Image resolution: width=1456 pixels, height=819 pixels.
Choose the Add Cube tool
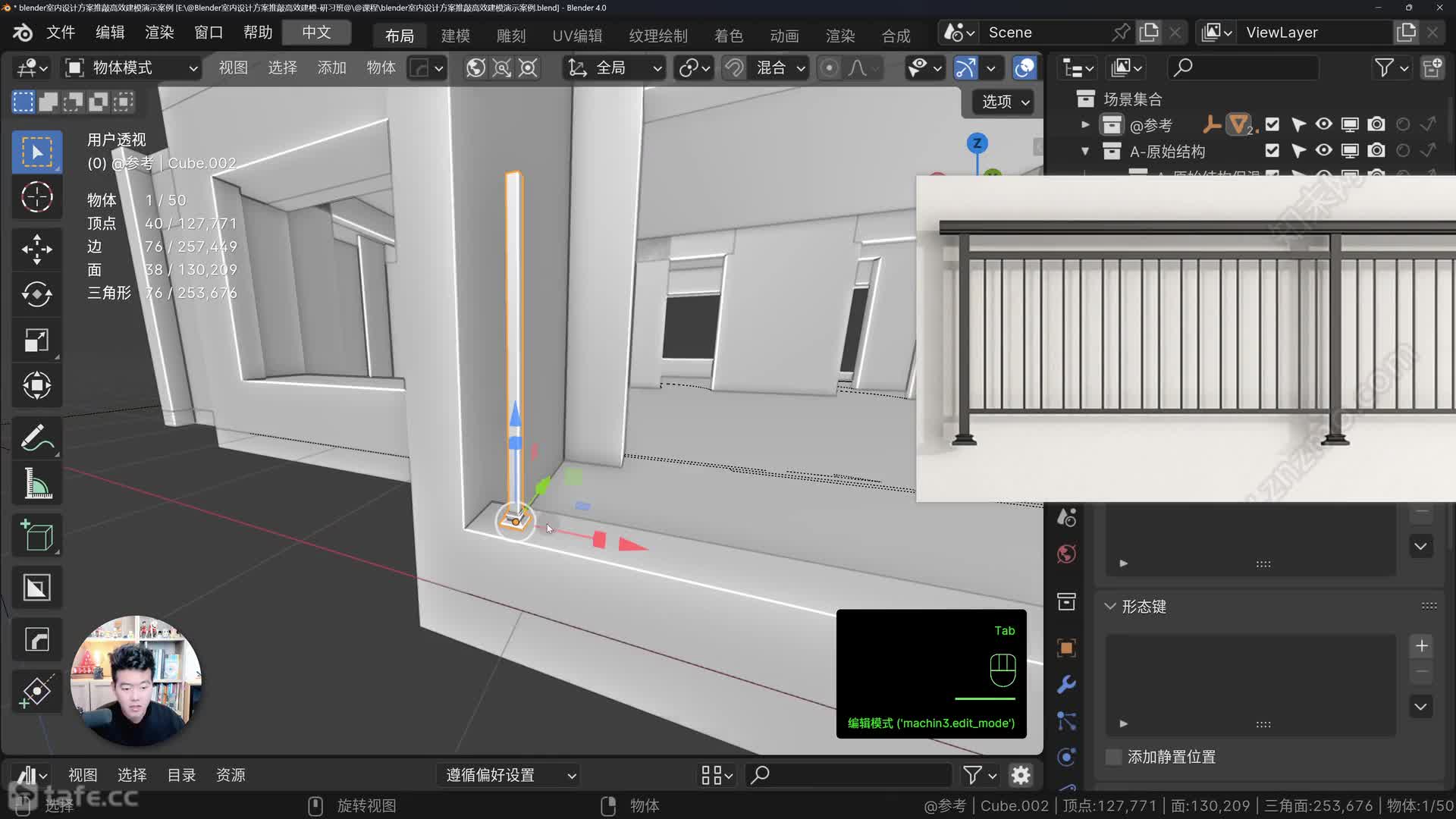point(36,536)
